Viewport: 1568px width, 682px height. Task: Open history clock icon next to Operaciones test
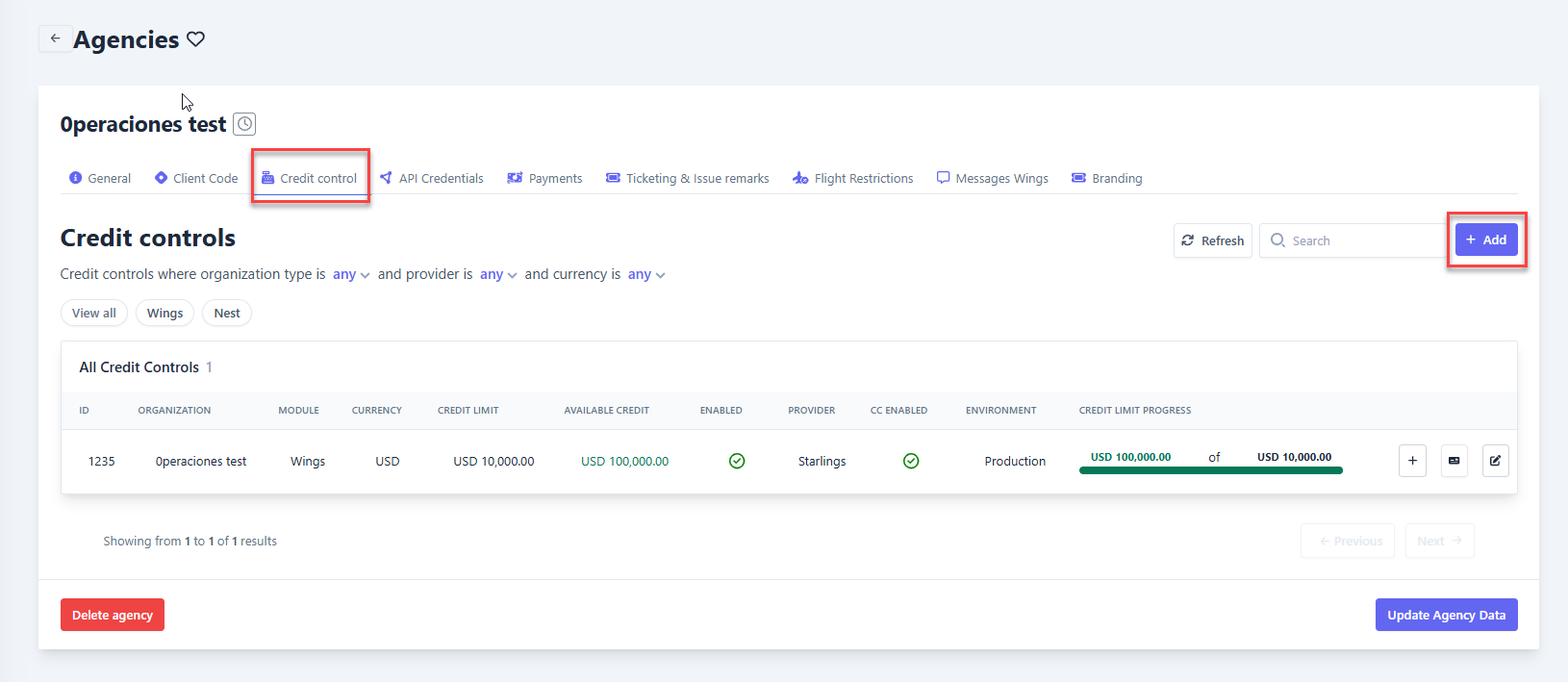point(245,124)
